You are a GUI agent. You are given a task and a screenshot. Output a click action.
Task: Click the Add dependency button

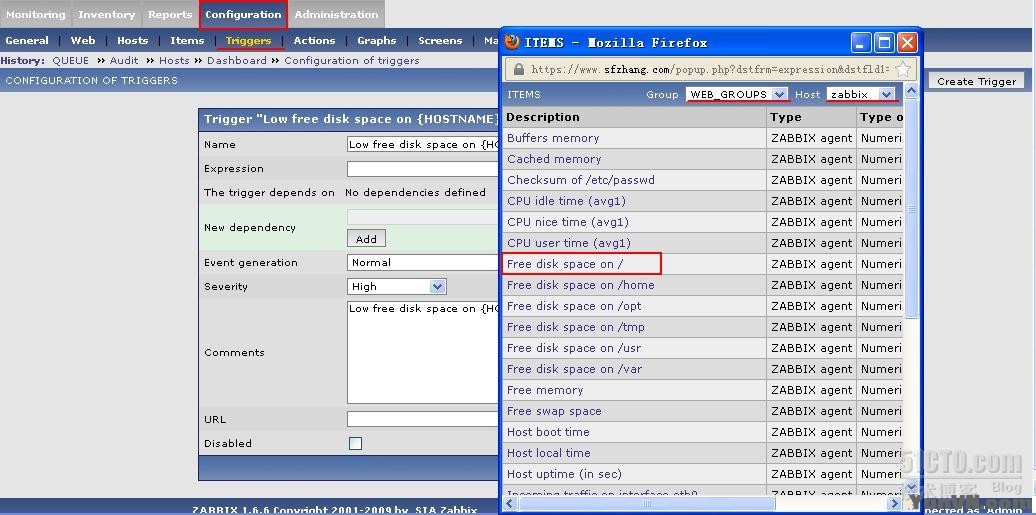(x=366, y=239)
